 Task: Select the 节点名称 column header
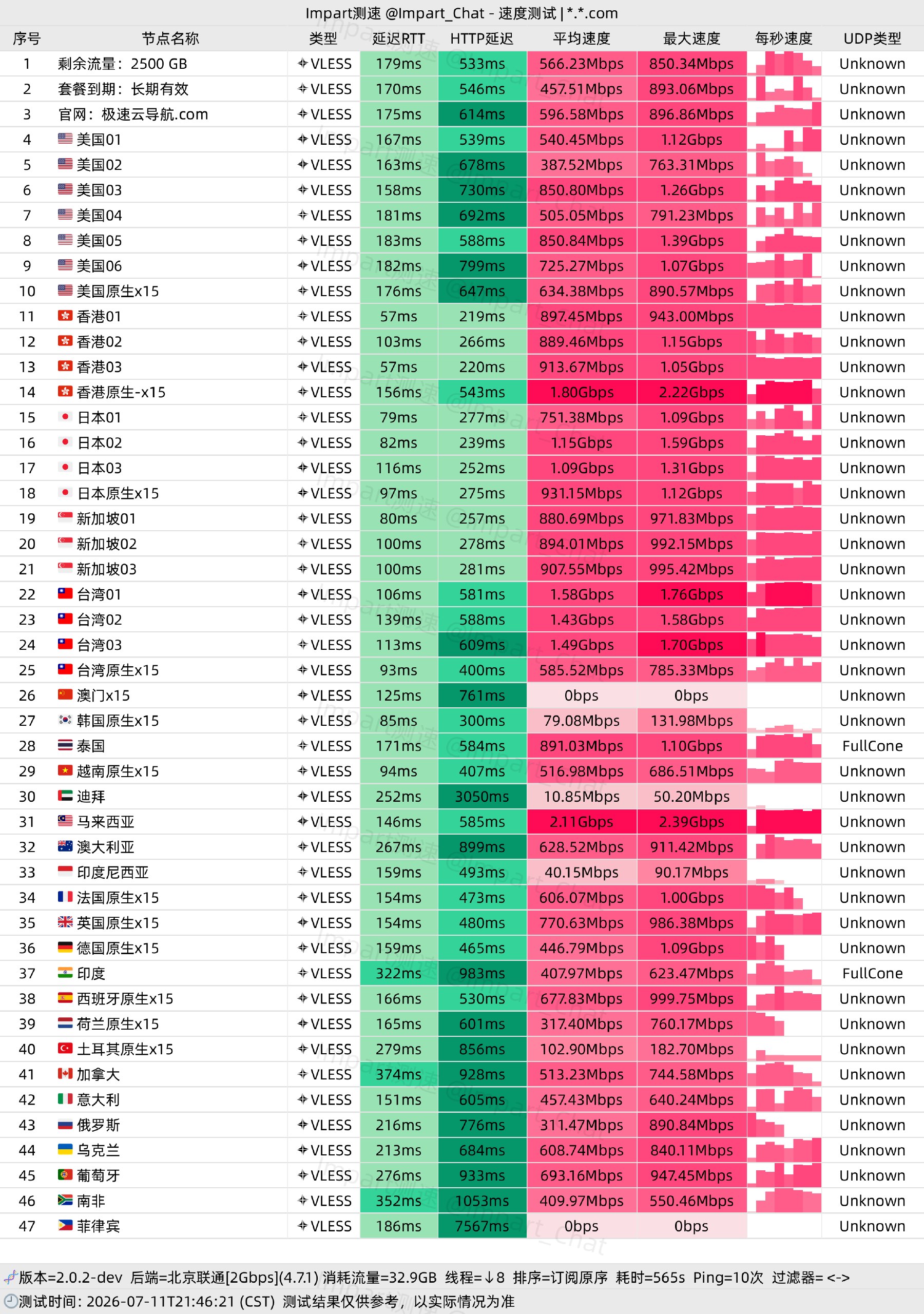[170, 38]
